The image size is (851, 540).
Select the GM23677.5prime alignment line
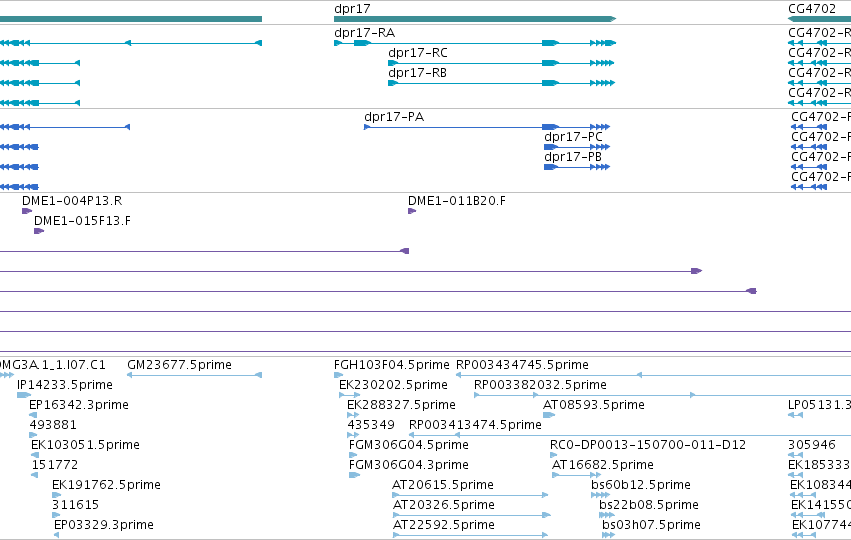[194, 375]
